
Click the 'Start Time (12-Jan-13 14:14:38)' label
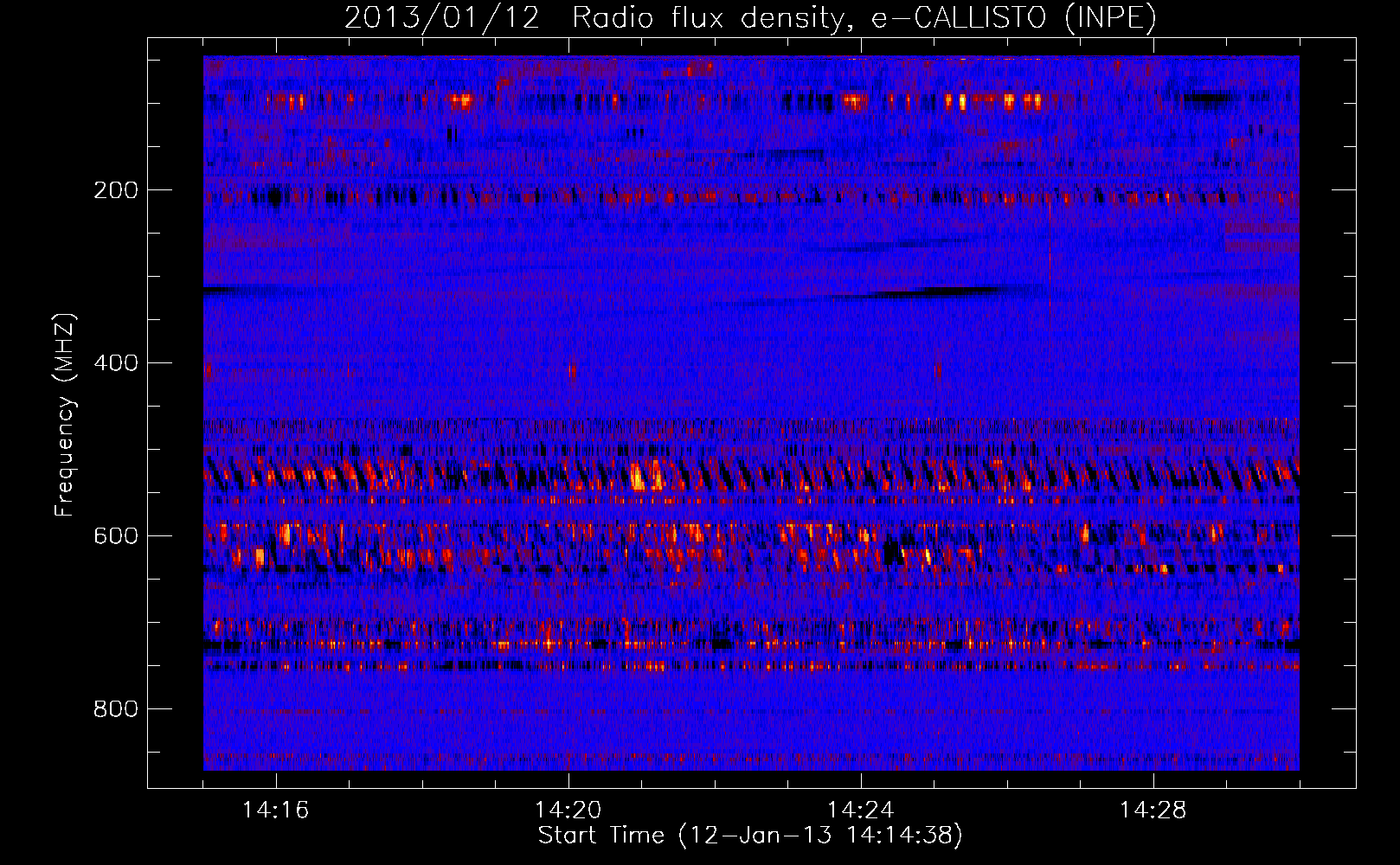tap(750, 836)
